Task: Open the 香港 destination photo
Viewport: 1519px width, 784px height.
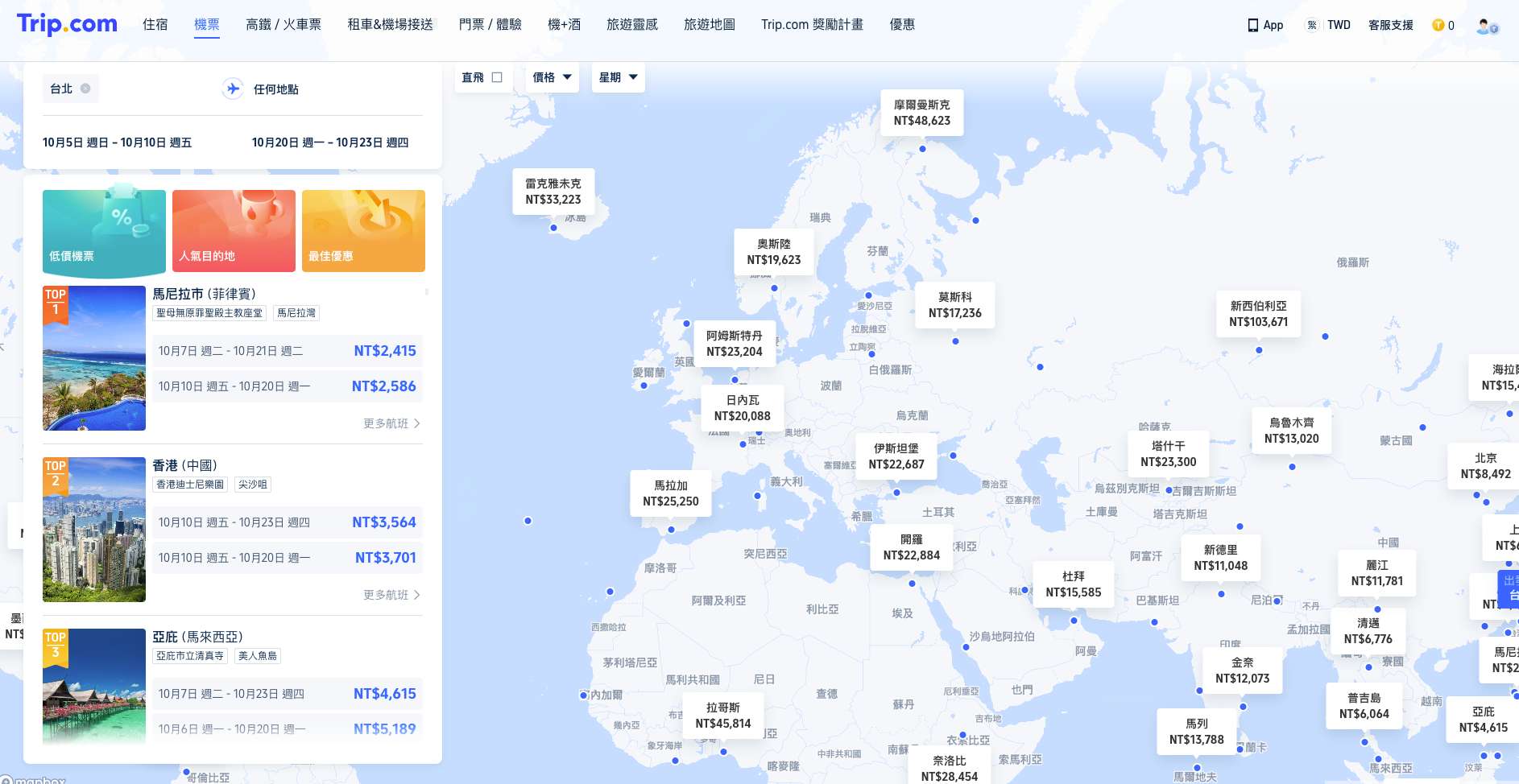Action: point(94,530)
